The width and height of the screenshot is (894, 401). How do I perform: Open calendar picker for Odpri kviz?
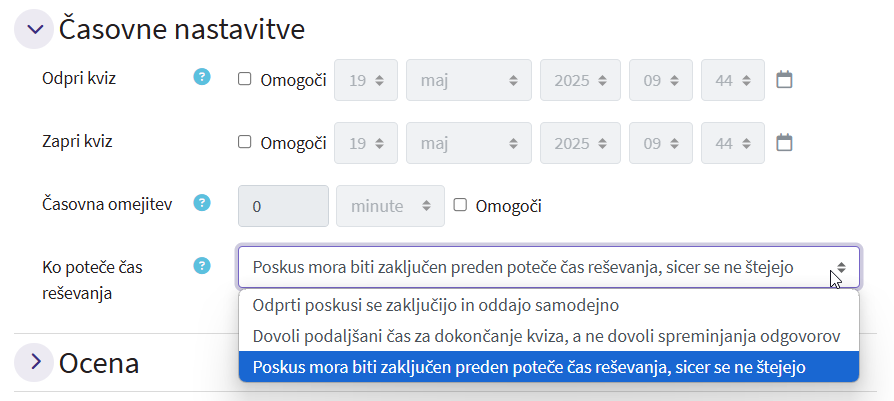click(785, 79)
